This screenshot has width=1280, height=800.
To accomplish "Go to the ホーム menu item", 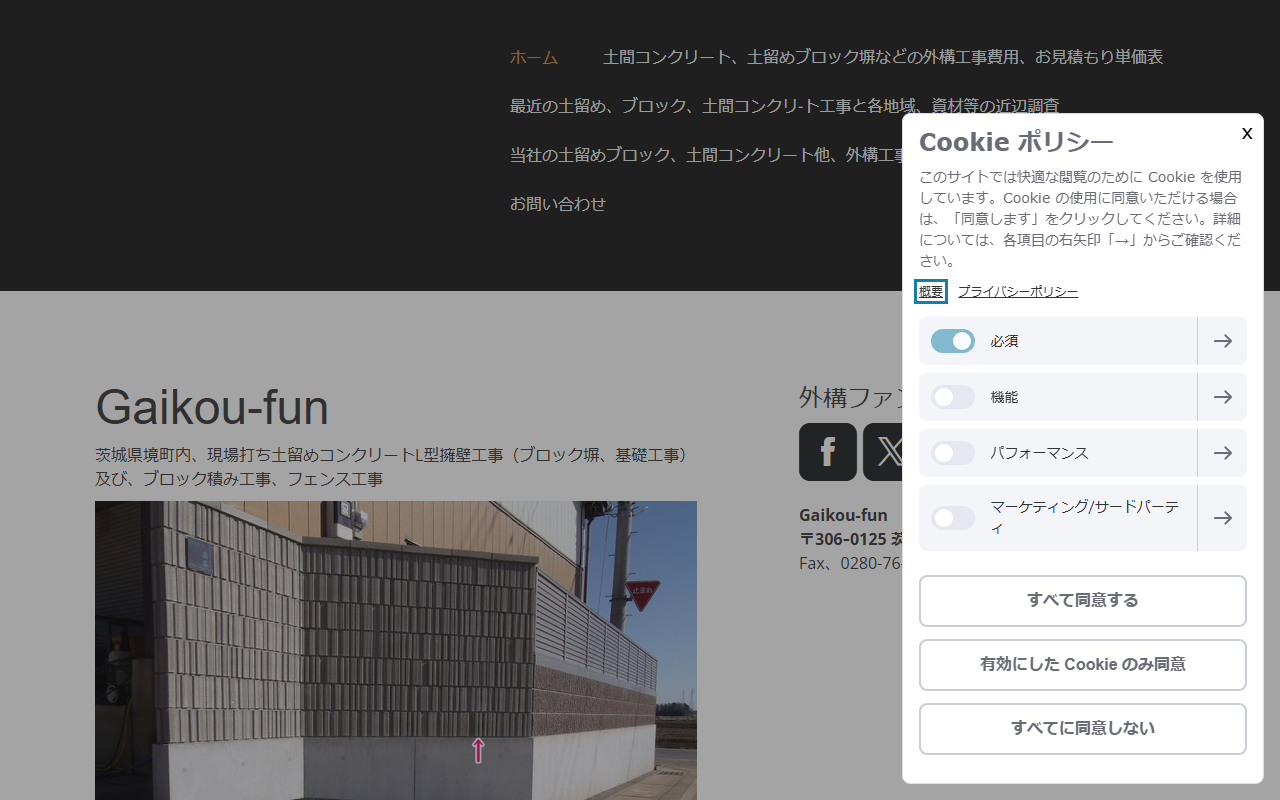I will 534,57.
